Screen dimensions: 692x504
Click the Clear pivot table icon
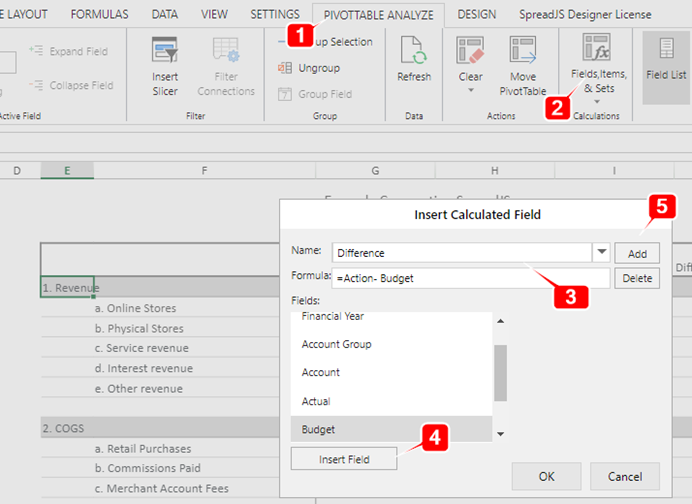point(470,50)
